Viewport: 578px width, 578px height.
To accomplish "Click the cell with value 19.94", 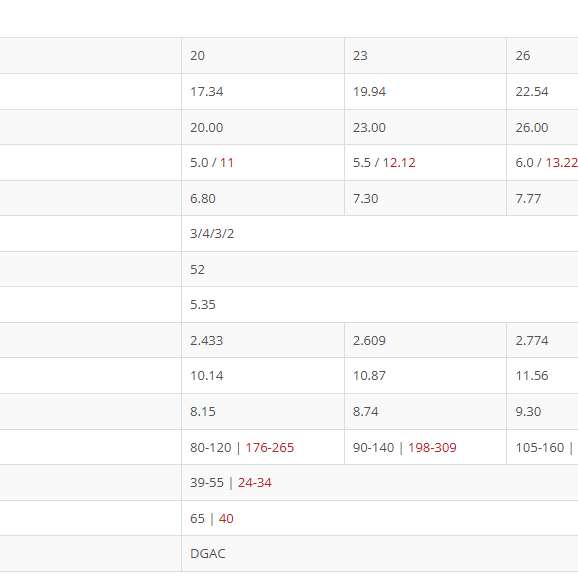I will pyautogui.click(x=425, y=91).
